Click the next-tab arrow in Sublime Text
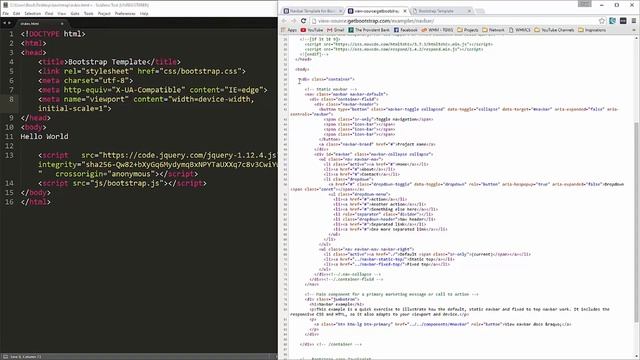 [9, 23]
